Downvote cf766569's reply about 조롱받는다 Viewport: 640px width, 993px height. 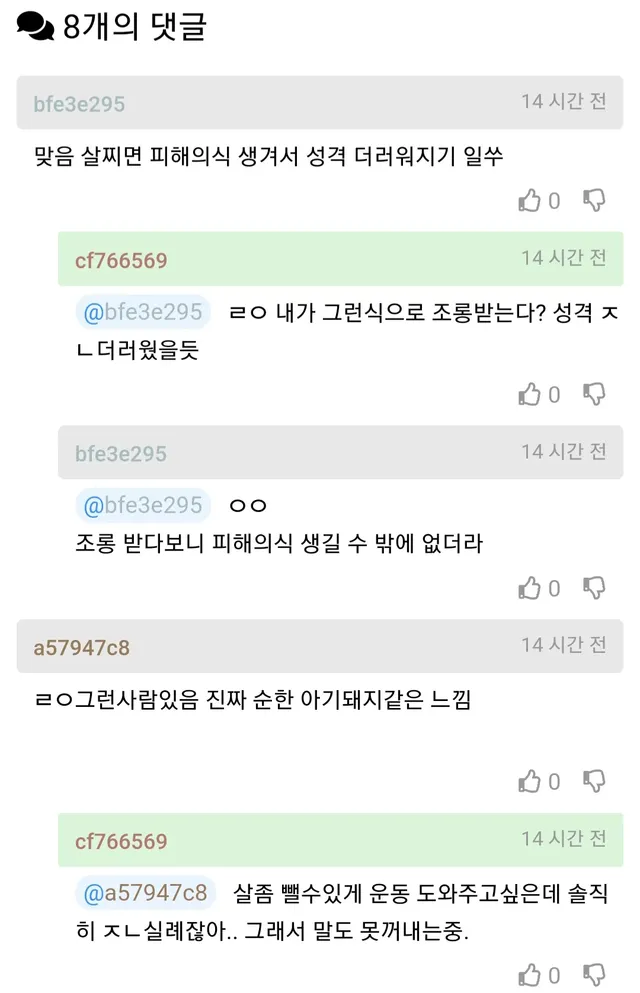click(594, 394)
